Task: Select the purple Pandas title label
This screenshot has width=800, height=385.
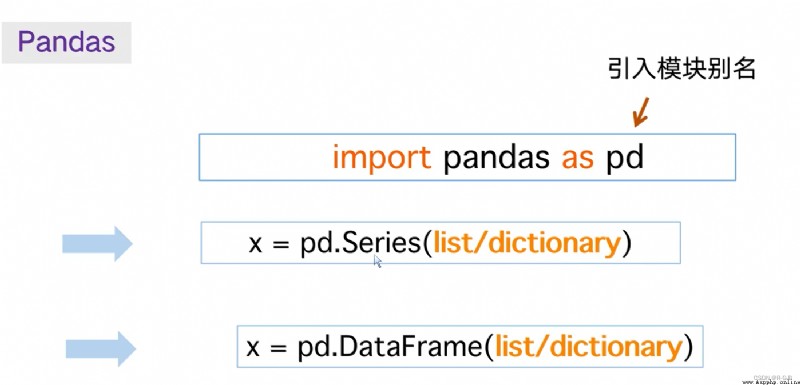Action: click(x=66, y=42)
